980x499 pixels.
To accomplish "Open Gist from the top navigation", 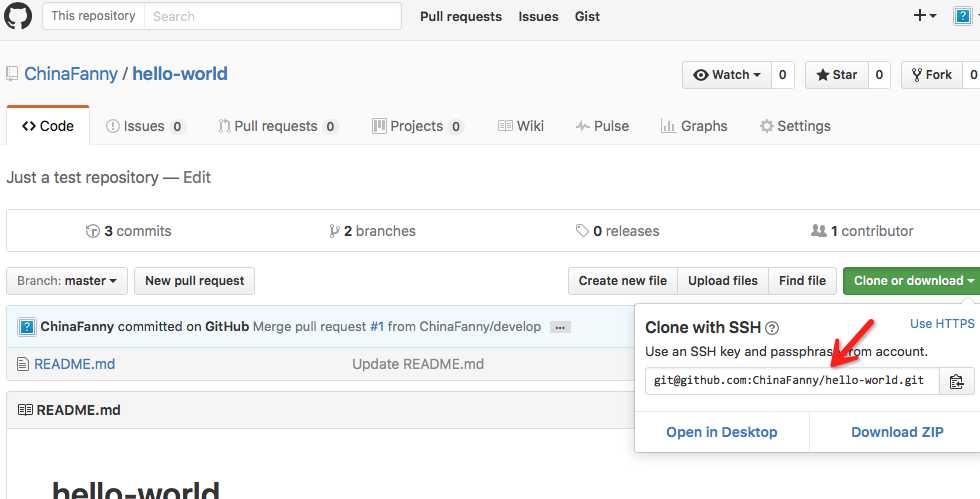I will 588,16.
